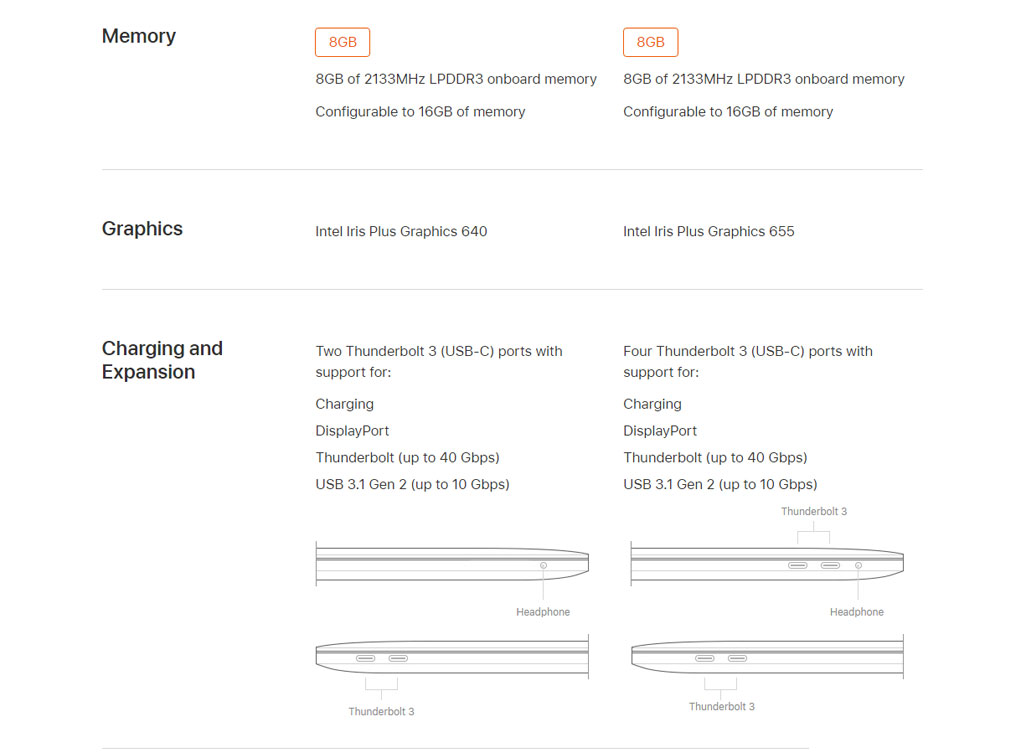Viewport: 1024px width, 753px height.
Task: Click the right column's Thunderbolt (up to 40 Gbps) text
Action: click(715, 458)
